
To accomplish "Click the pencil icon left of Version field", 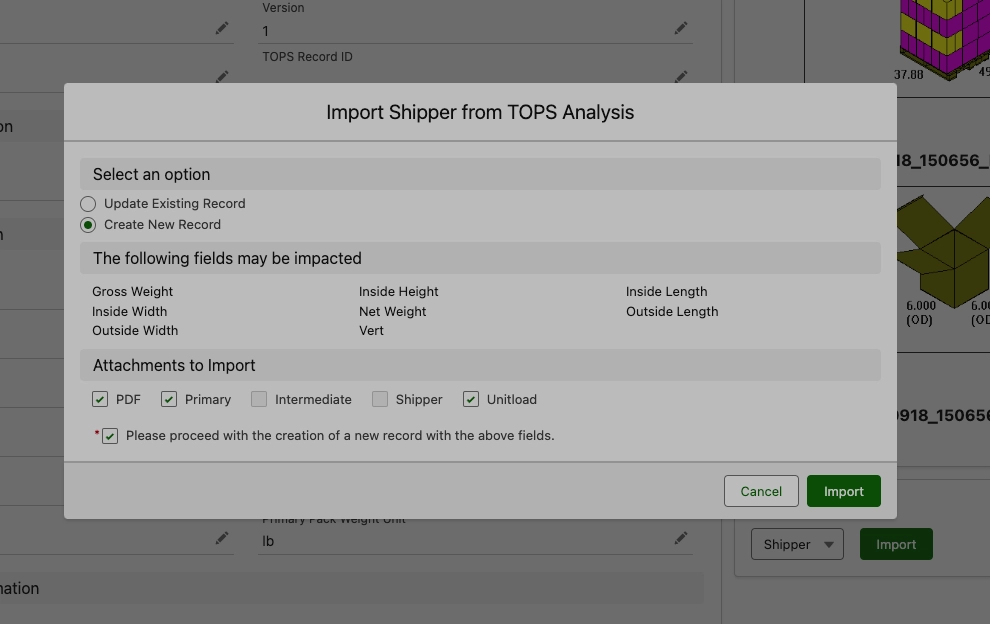I will [222, 28].
